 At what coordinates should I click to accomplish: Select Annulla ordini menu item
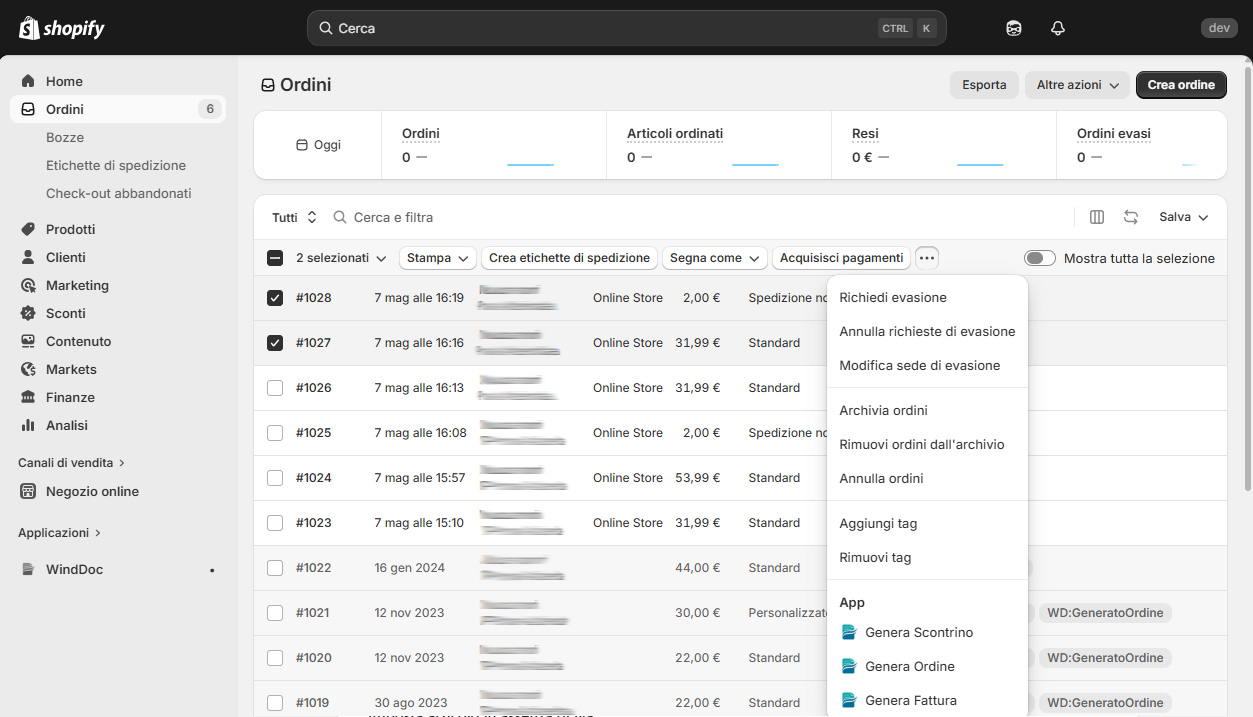click(x=927, y=478)
